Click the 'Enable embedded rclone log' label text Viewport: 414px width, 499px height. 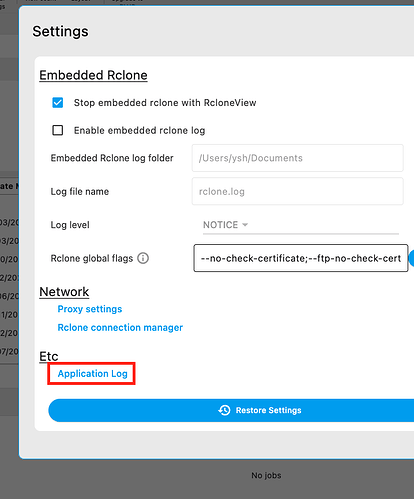139,130
